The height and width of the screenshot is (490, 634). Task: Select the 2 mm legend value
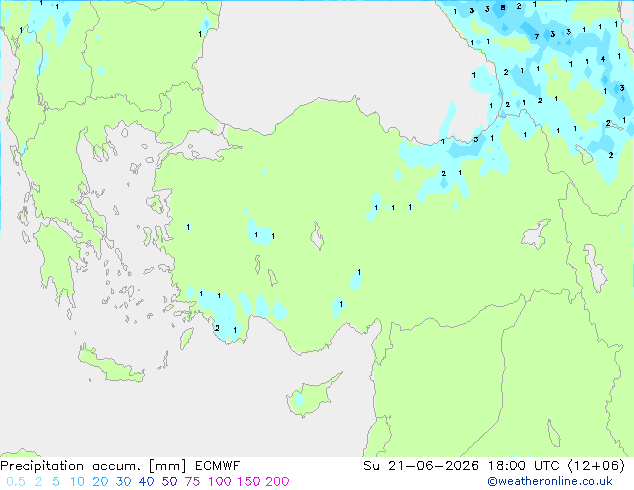(x=38, y=482)
